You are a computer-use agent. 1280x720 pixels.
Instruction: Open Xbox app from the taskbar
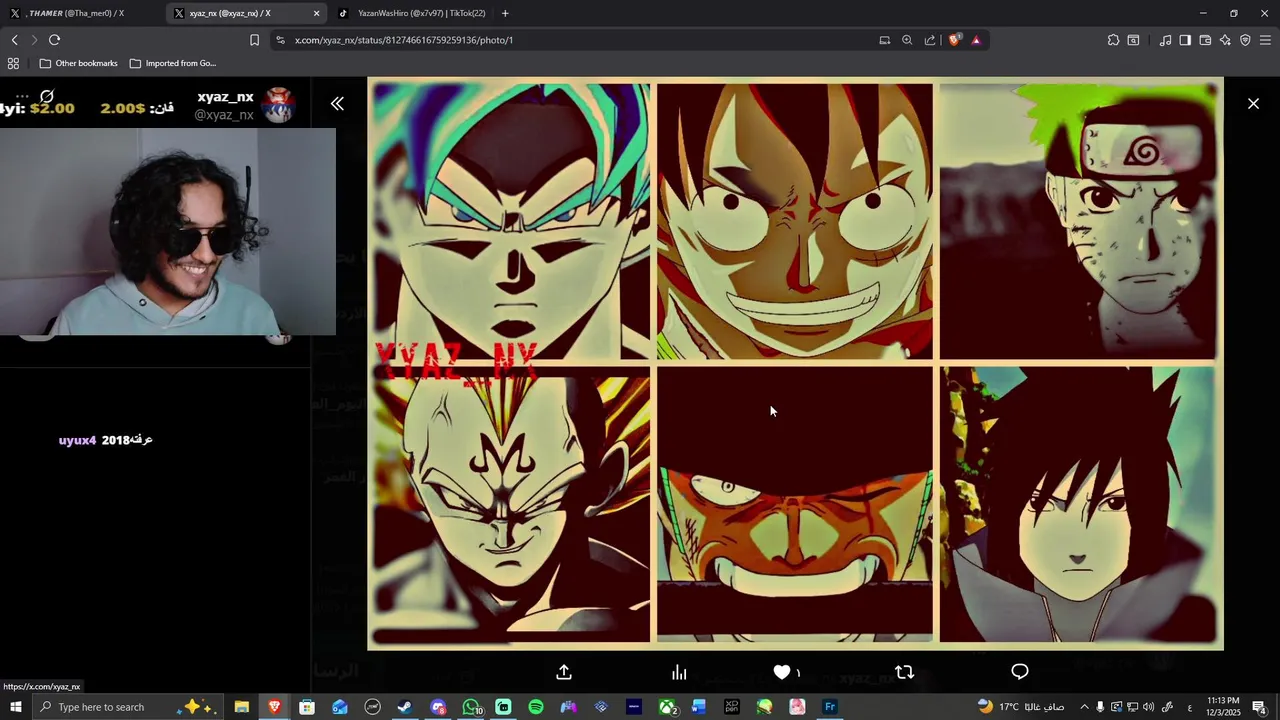[667, 707]
